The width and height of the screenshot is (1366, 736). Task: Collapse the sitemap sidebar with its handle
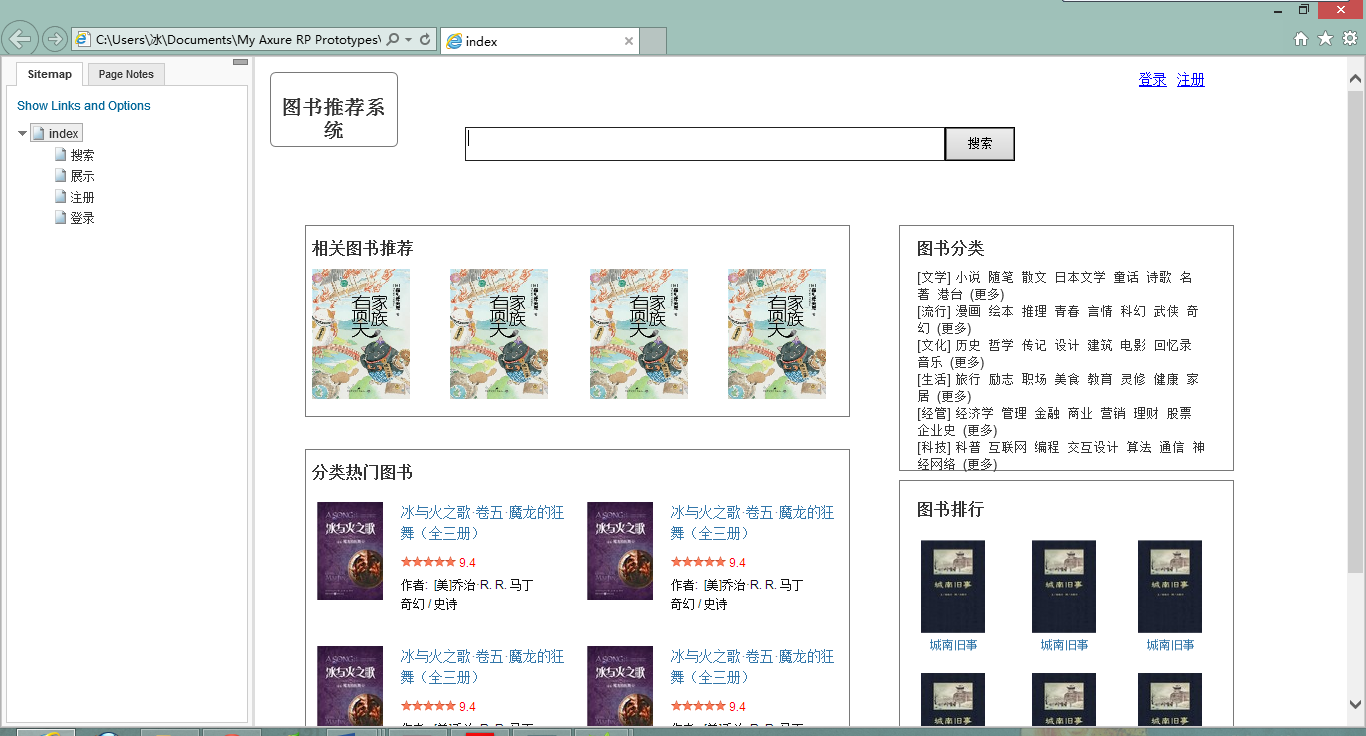(x=240, y=62)
